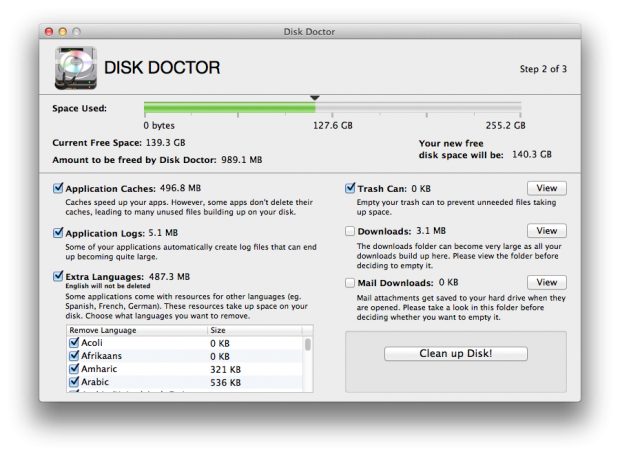This screenshot has height=456, width=620.
Task: Deselect Acoli in the language list
Action: tap(73, 343)
